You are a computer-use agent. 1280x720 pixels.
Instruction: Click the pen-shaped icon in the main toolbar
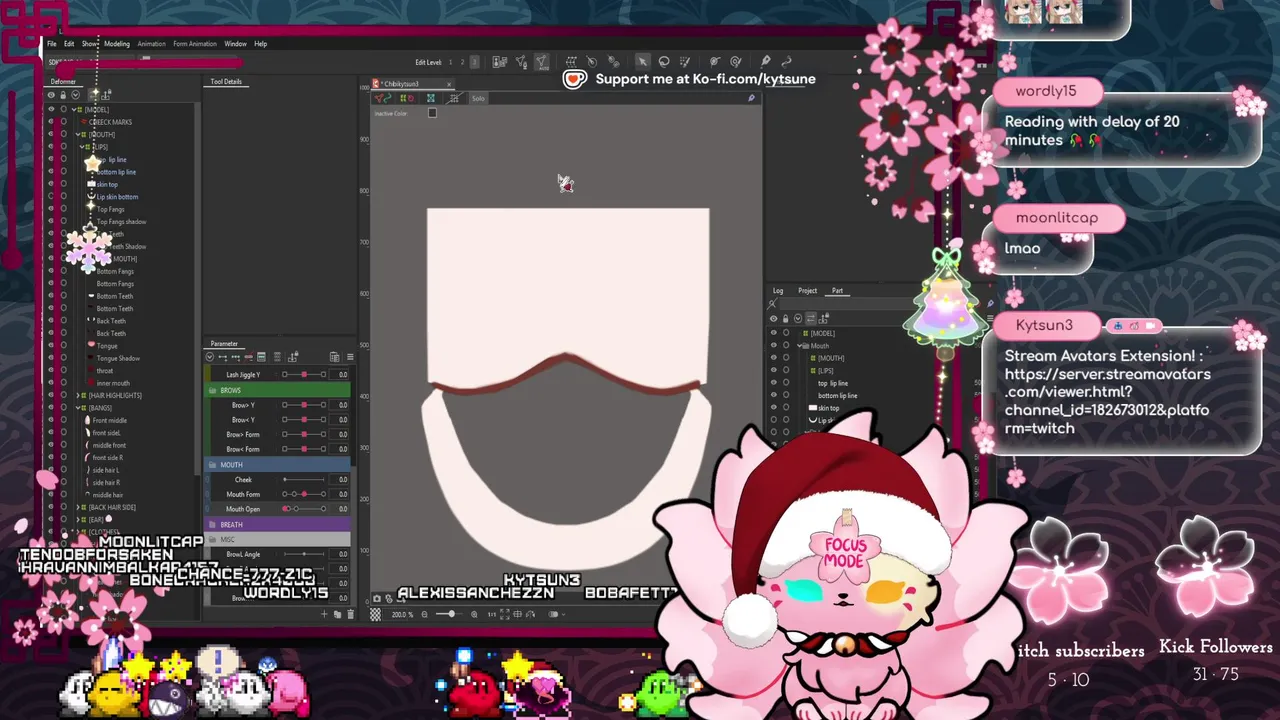pyautogui.click(x=765, y=62)
